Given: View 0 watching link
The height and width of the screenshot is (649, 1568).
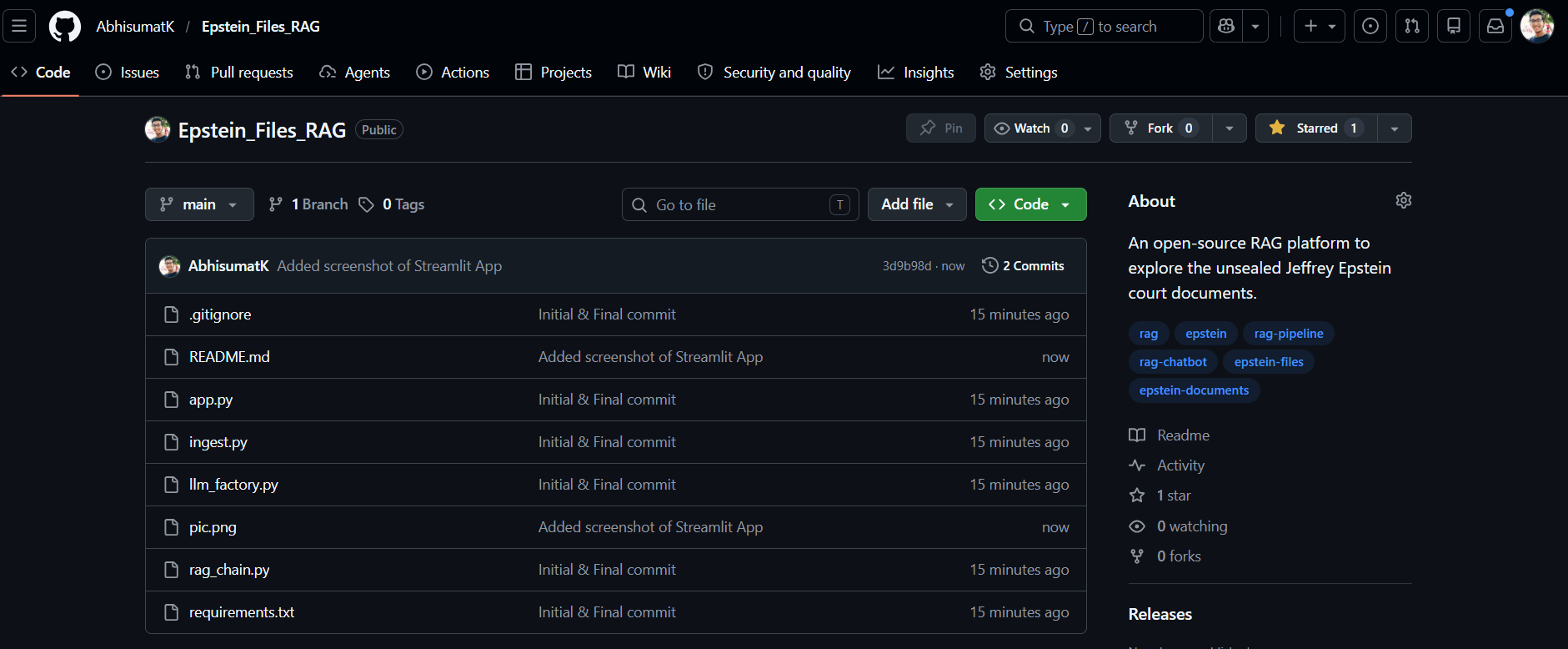Looking at the screenshot, I should click(x=1179, y=526).
